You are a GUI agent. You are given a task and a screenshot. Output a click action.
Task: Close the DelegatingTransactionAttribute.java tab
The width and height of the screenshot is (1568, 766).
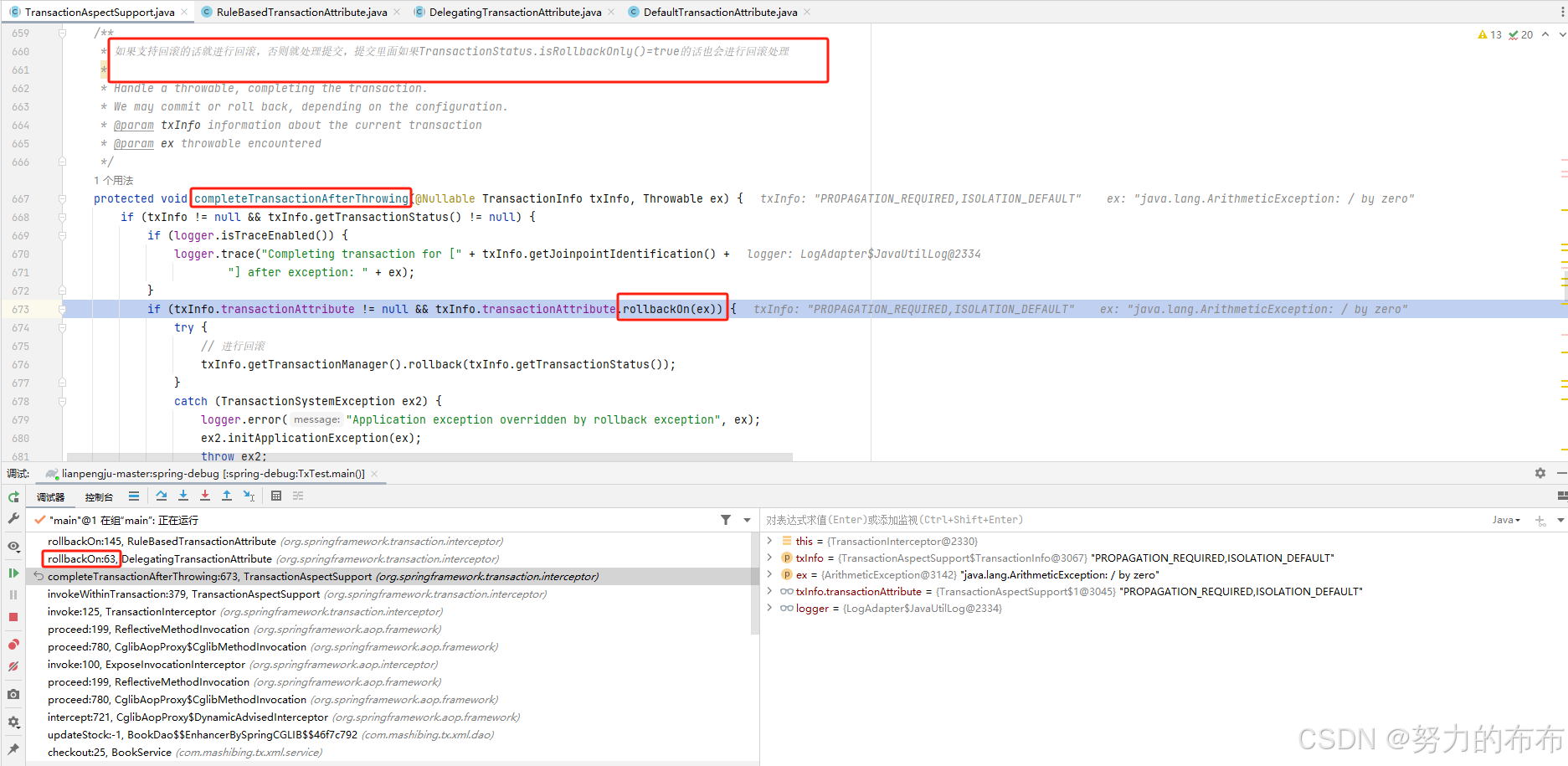point(610,12)
